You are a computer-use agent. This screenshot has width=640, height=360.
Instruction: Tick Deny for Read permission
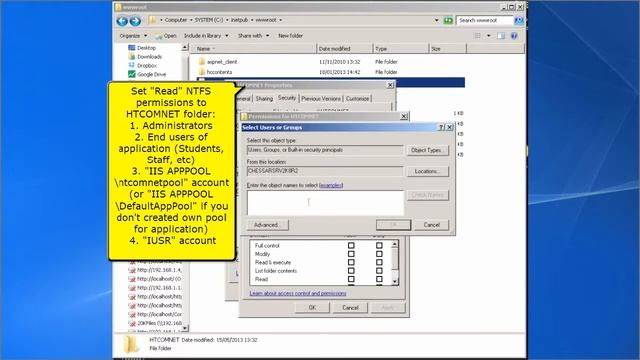click(379, 279)
